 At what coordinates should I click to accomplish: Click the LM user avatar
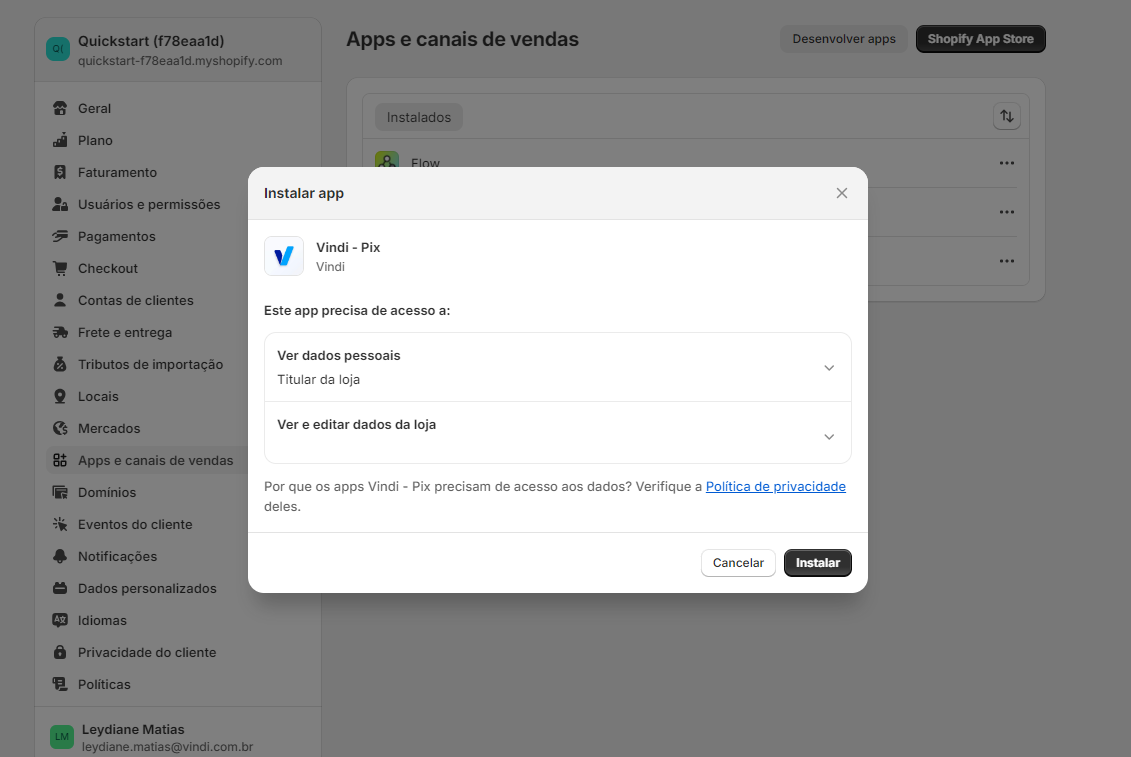click(x=62, y=737)
